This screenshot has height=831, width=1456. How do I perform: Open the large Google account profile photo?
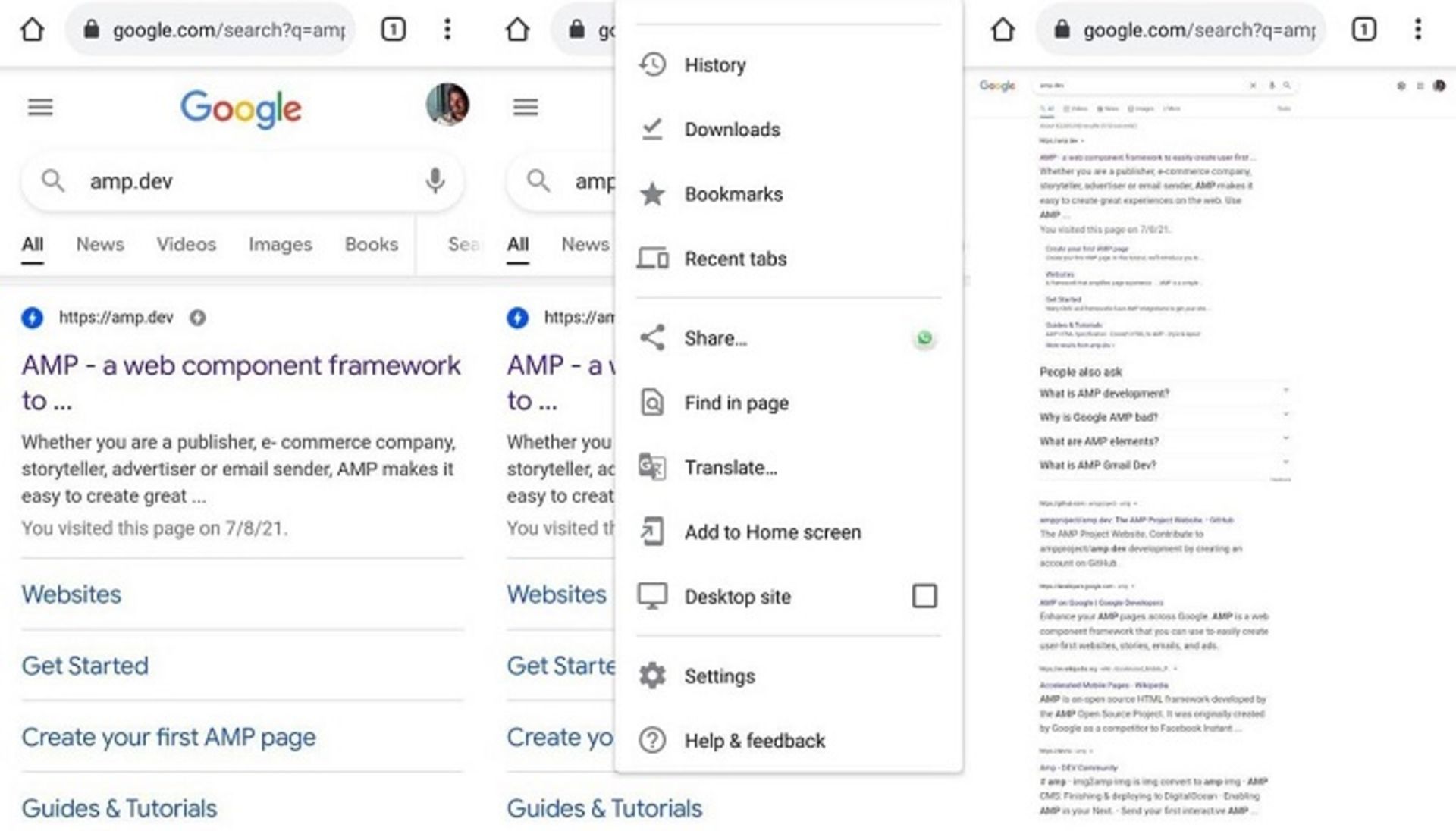(x=447, y=105)
